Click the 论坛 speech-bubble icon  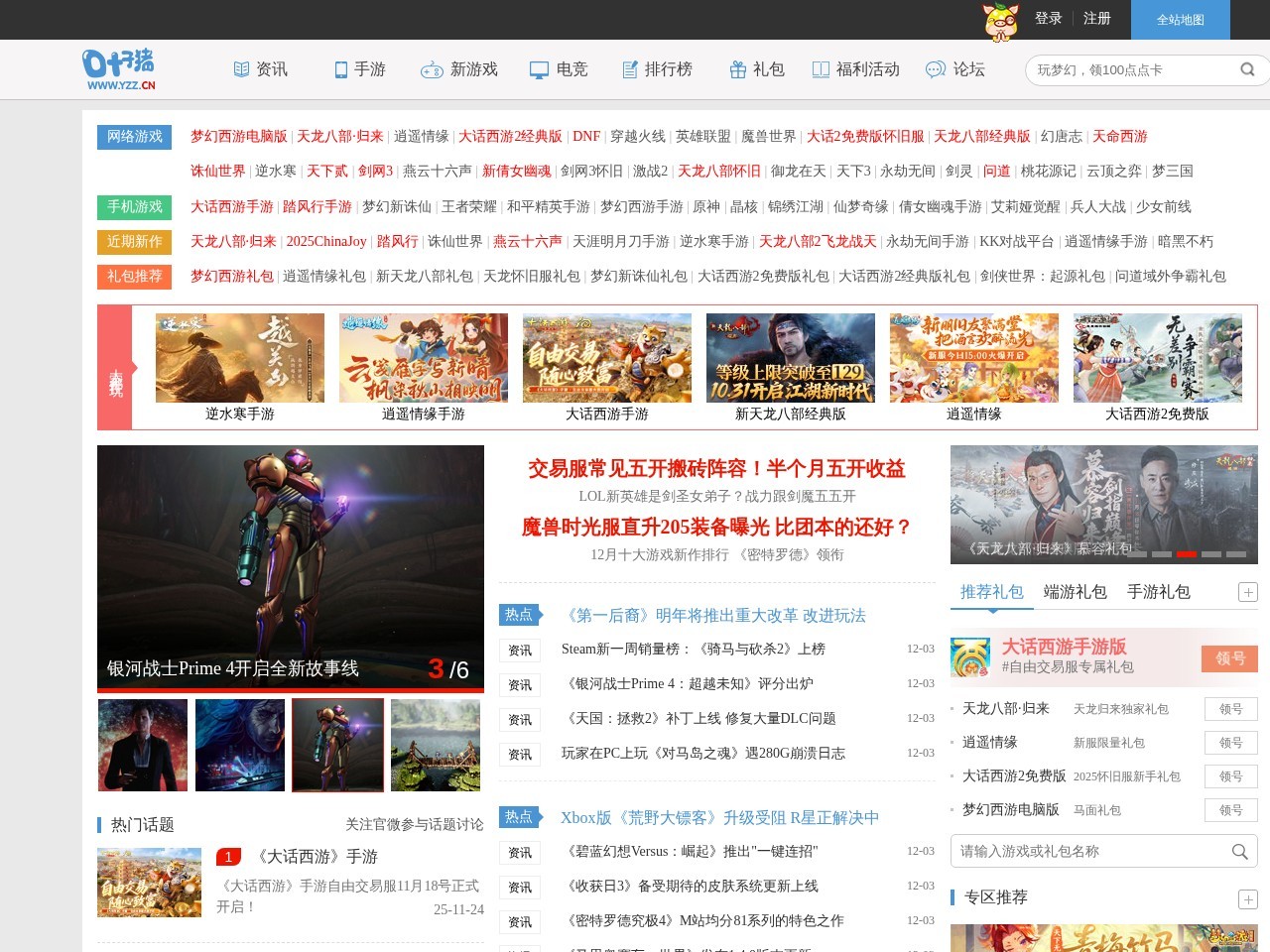tap(934, 69)
